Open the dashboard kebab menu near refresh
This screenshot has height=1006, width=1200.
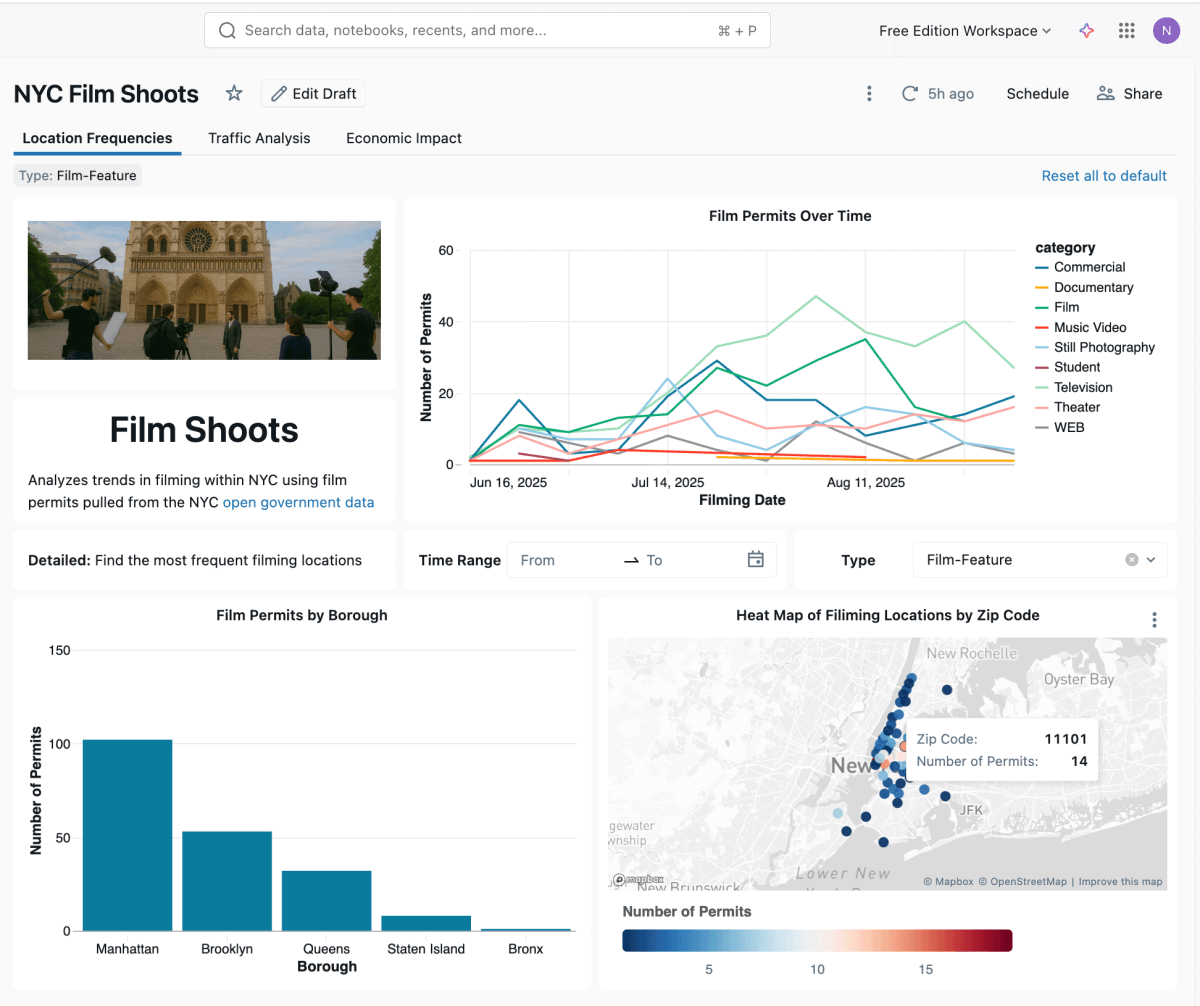869,93
